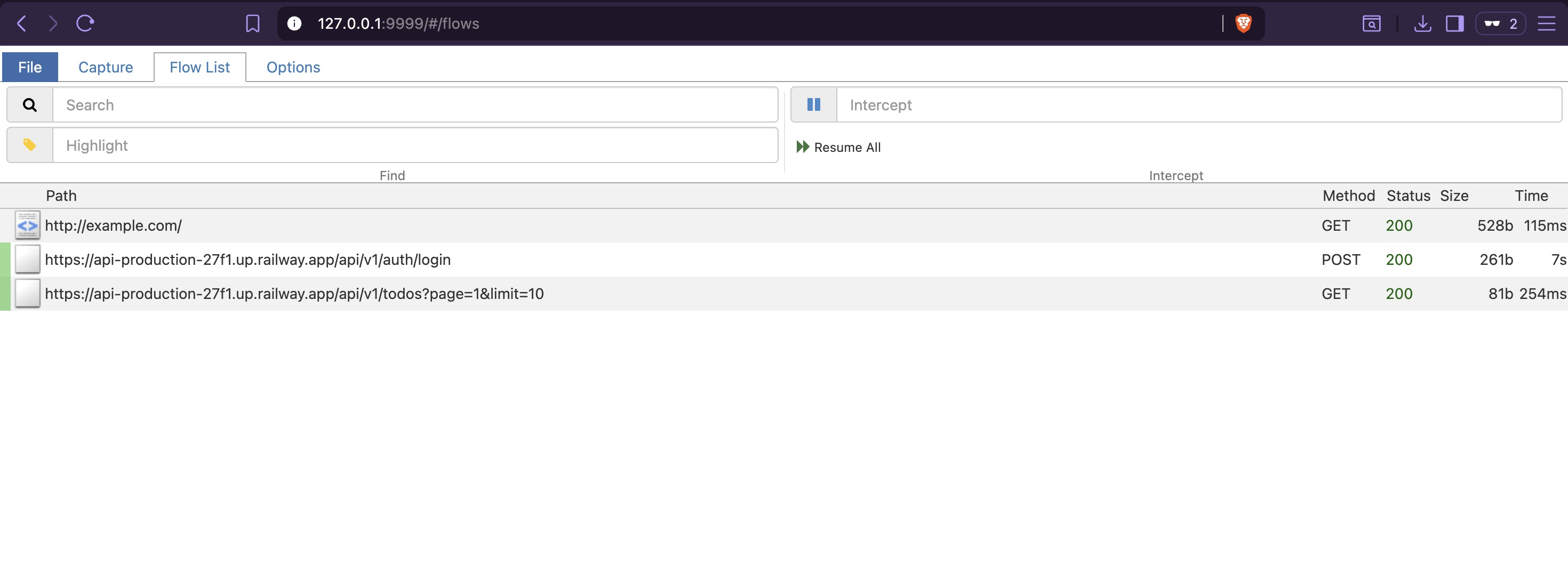This screenshot has height=567, width=1568.
Task: Click the todos flow icon
Action: tap(27, 293)
